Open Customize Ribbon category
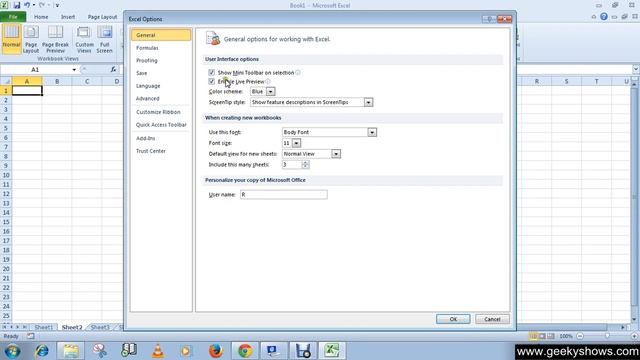This screenshot has height=360, width=640. click(158, 112)
